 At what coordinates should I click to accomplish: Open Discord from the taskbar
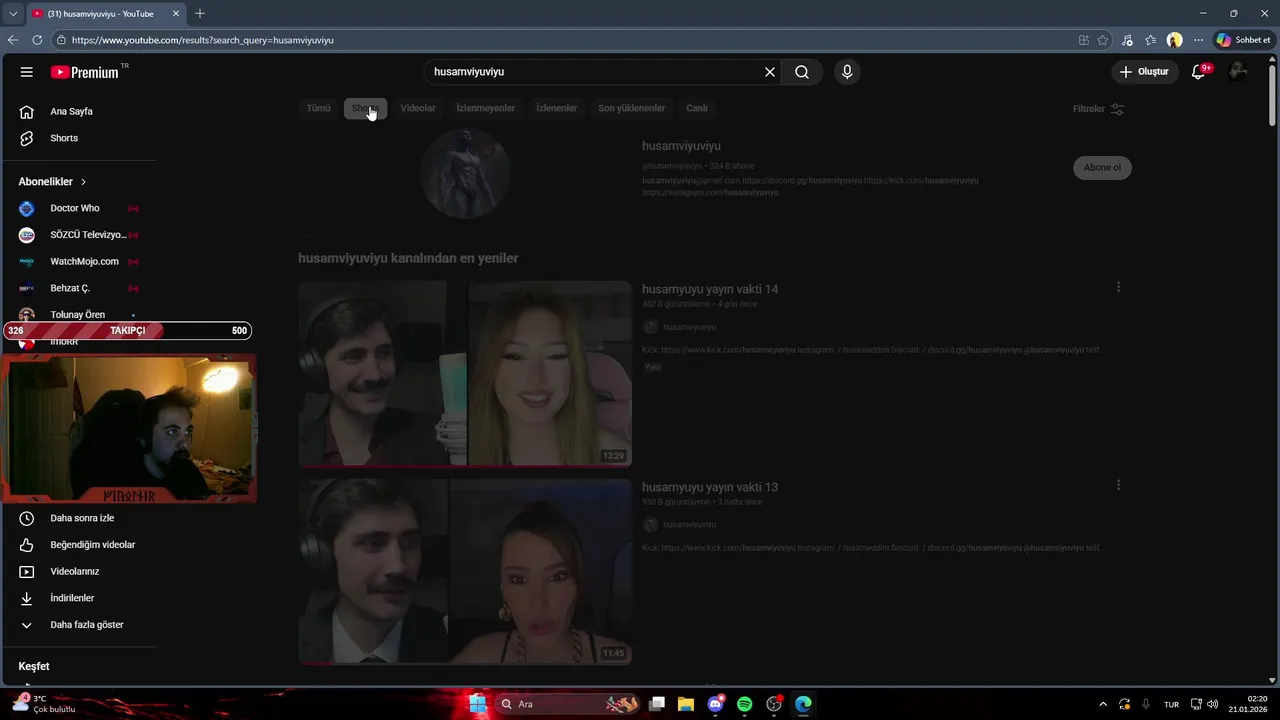[715, 704]
